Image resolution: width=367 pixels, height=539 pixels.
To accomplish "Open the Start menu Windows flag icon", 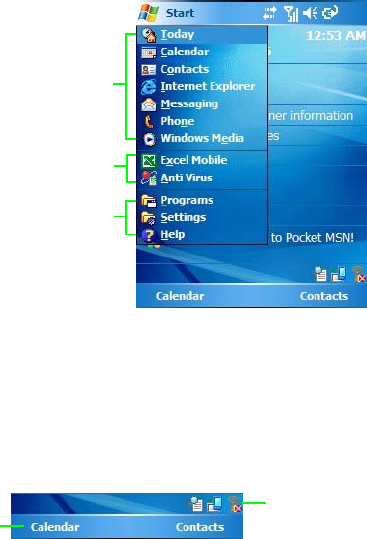I will coord(148,13).
